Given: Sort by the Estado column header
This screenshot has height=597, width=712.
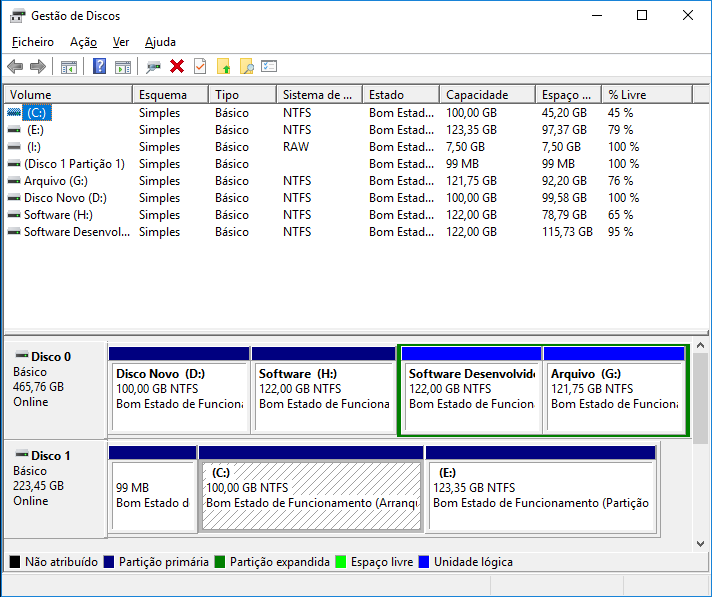Looking at the screenshot, I should (401, 95).
